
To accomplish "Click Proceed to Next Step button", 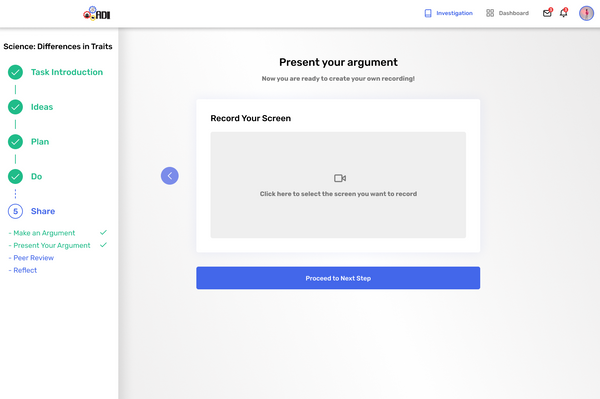I will click(338, 278).
